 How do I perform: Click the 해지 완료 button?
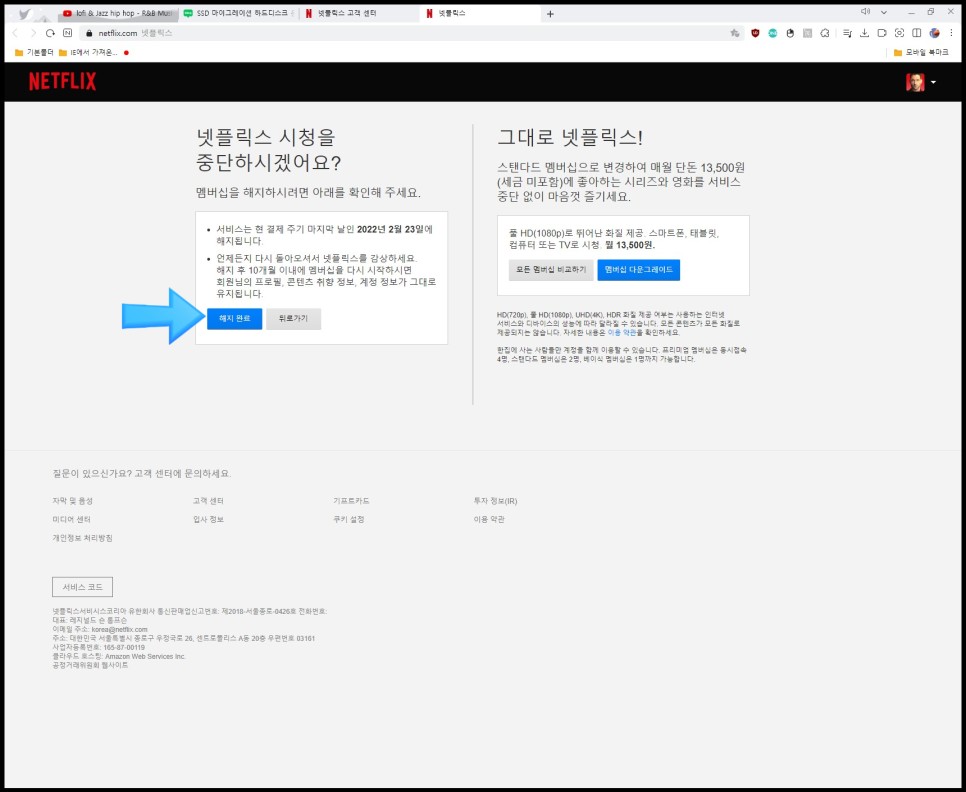[235, 318]
